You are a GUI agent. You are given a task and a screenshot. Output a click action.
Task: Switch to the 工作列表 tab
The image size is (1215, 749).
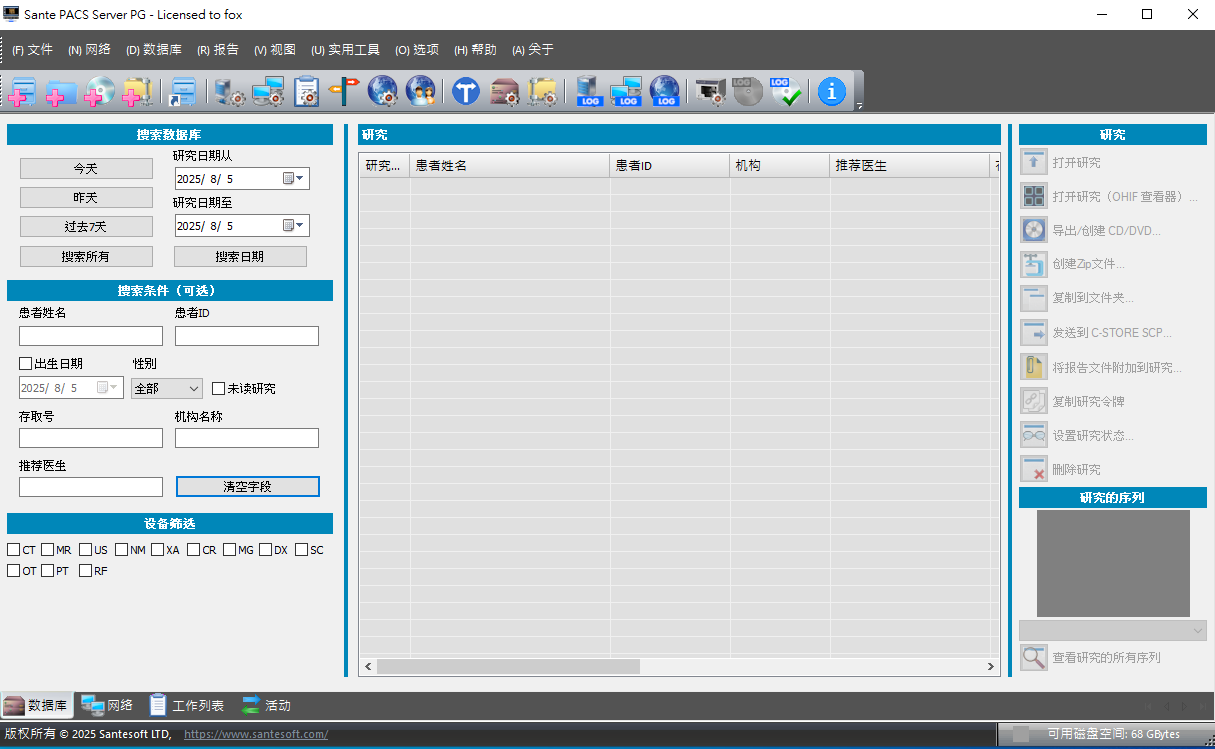click(187, 705)
